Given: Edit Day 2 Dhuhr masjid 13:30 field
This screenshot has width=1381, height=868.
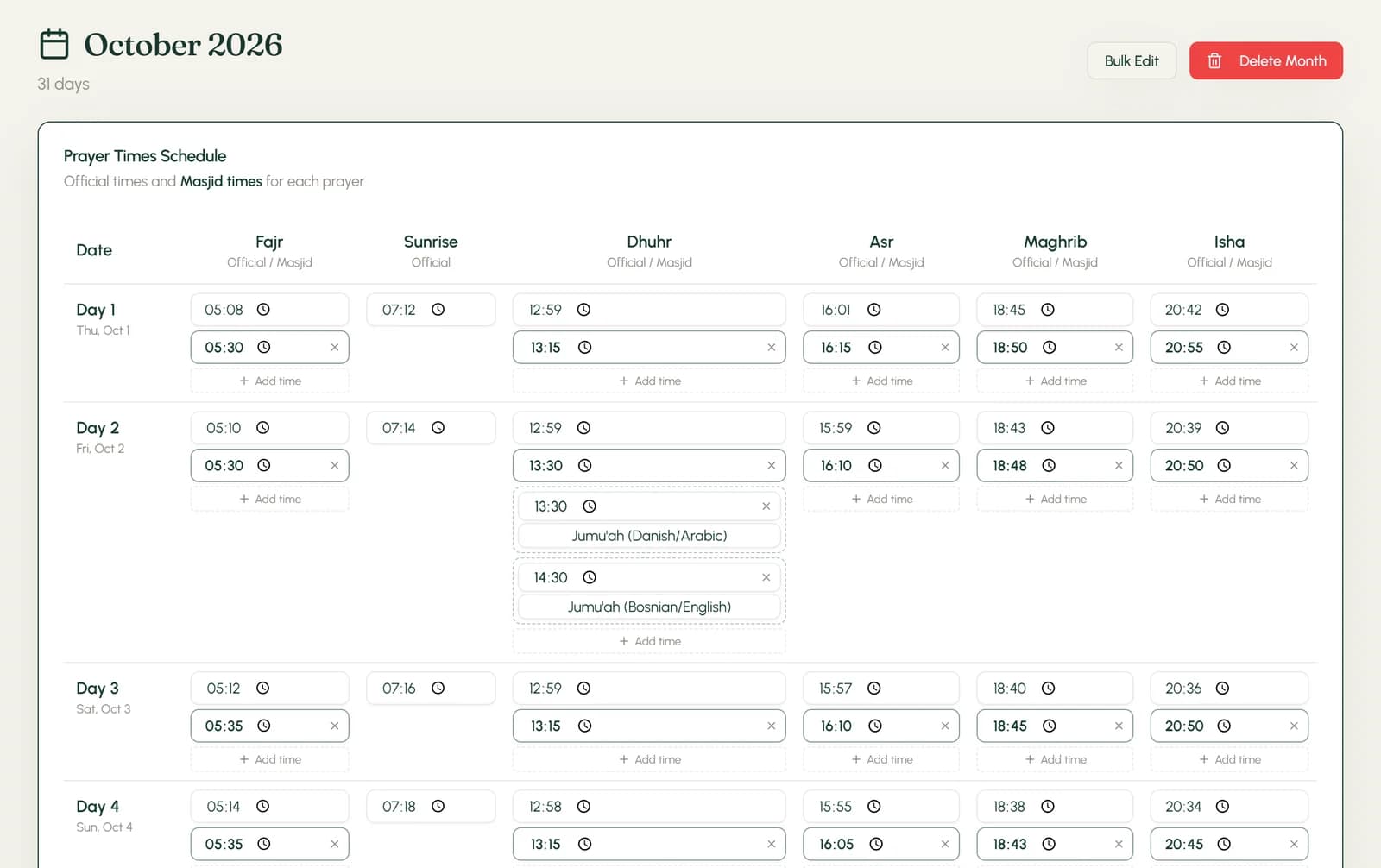Looking at the screenshot, I should tap(649, 466).
